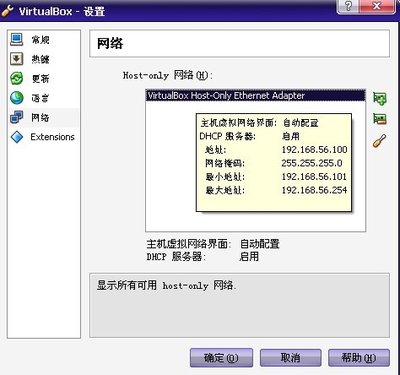Go to the 更新 settings section
Screen dimensions: 400x375
(x=40, y=79)
